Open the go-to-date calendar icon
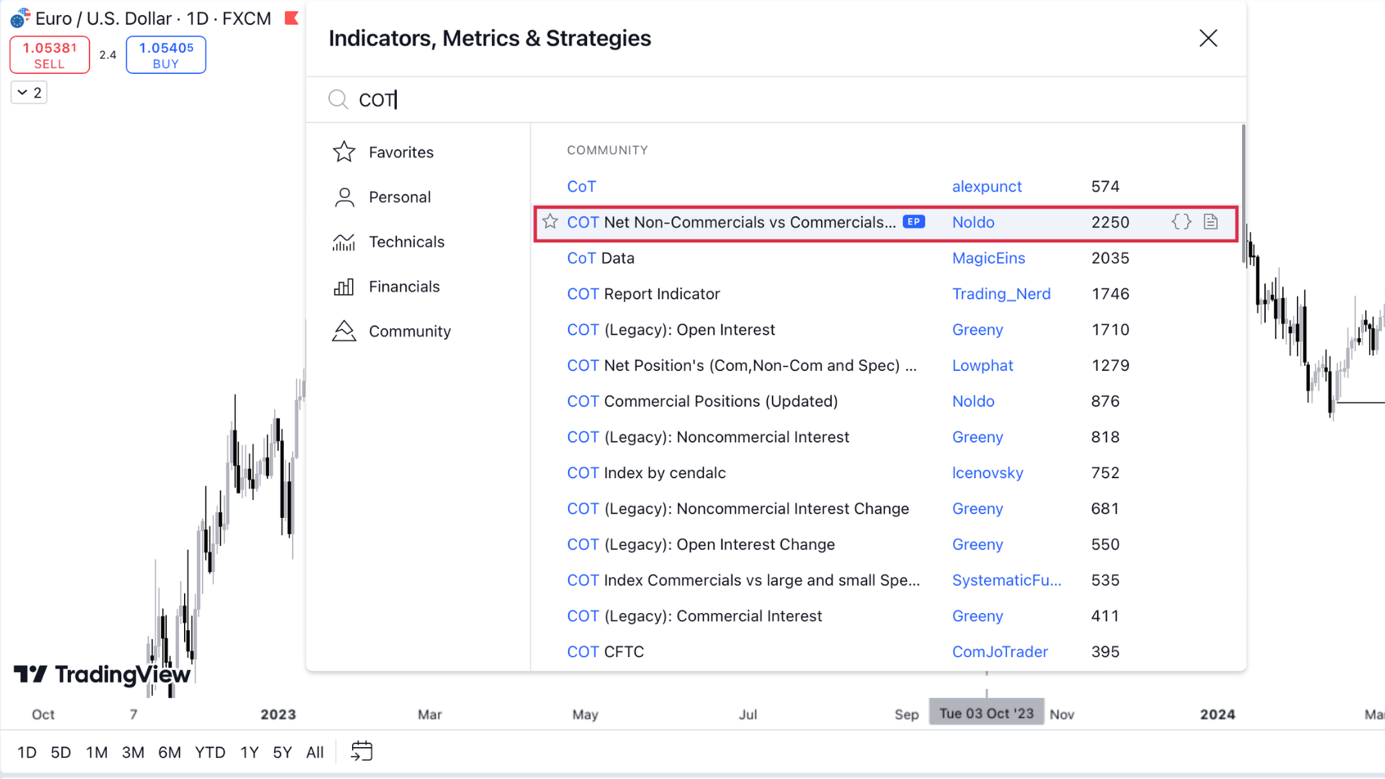The image size is (1385, 779). coord(362,752)
